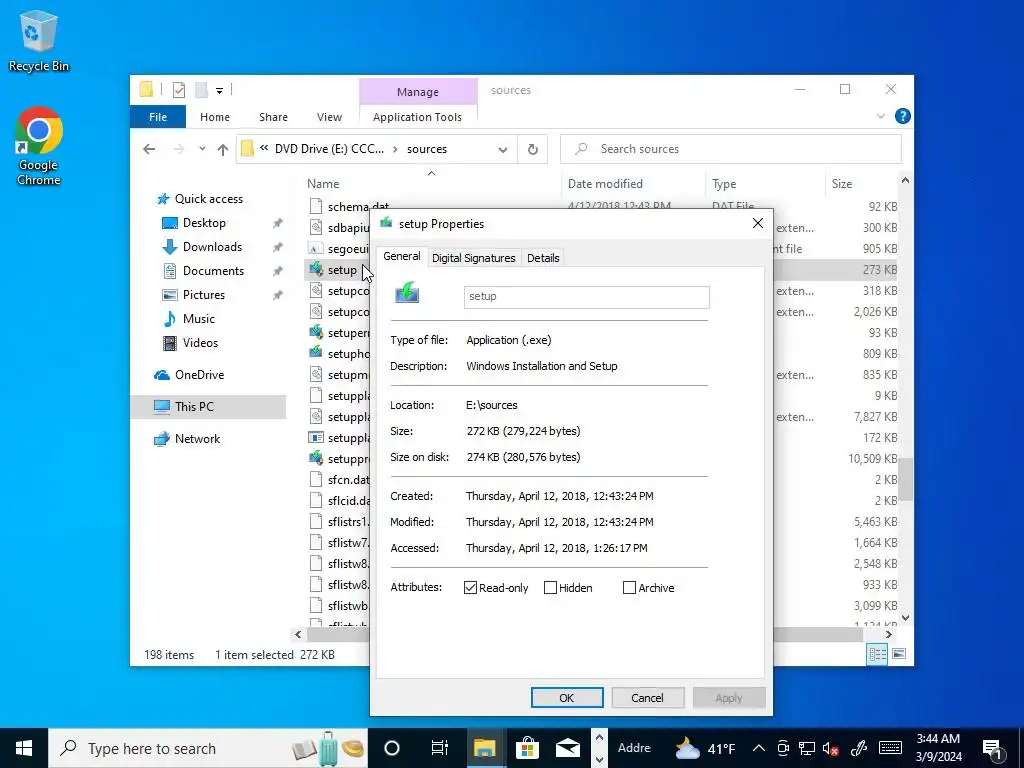Select the Google Chrome desktop shortcut

point(38,146)
